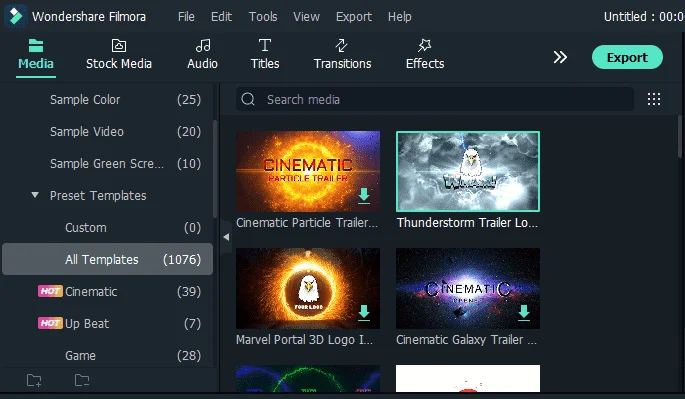
Task: Select Sample Video folder
Action: pyautogui.click(x=107, y=132)
